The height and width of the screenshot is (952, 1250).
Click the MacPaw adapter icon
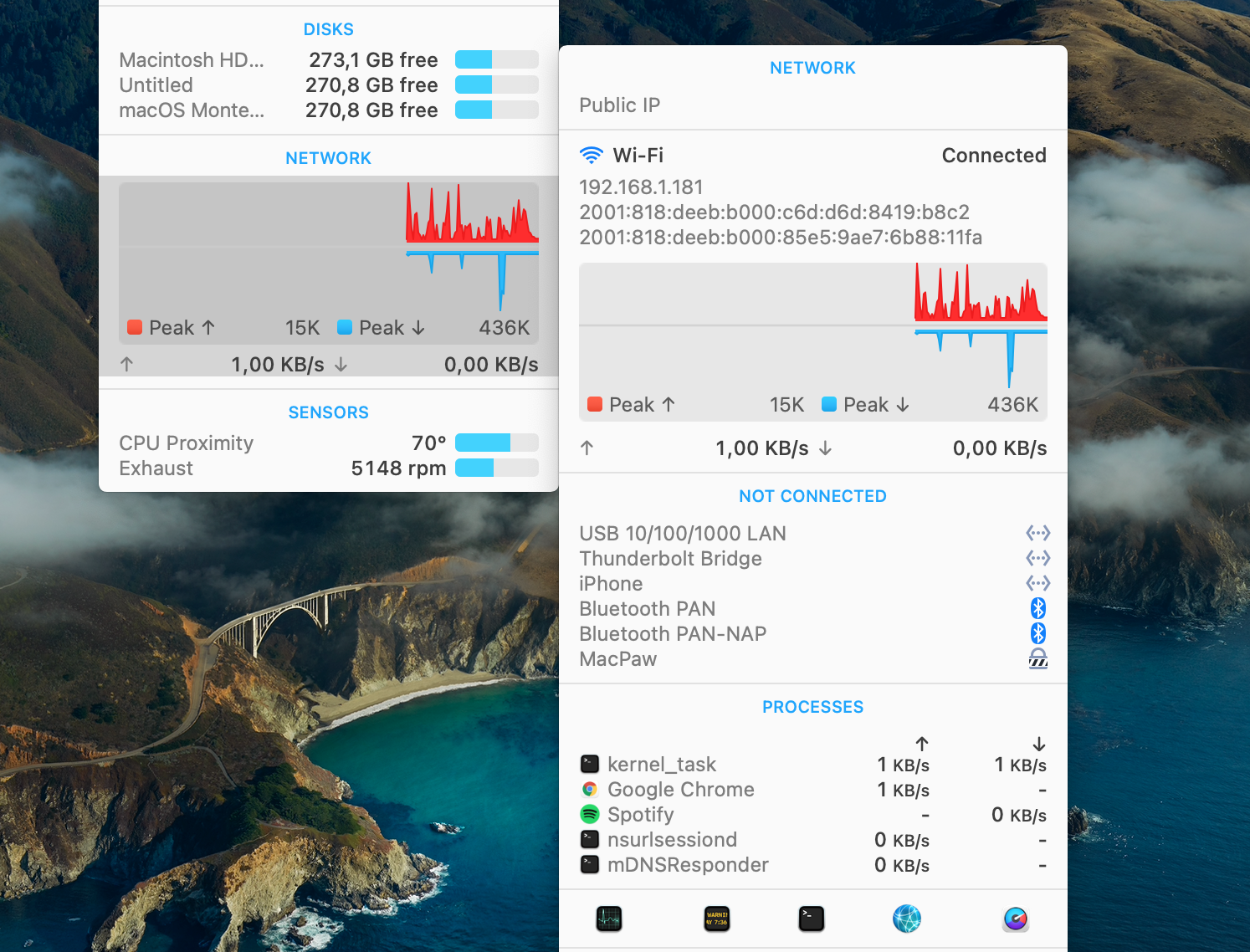tap(1037, 660)
